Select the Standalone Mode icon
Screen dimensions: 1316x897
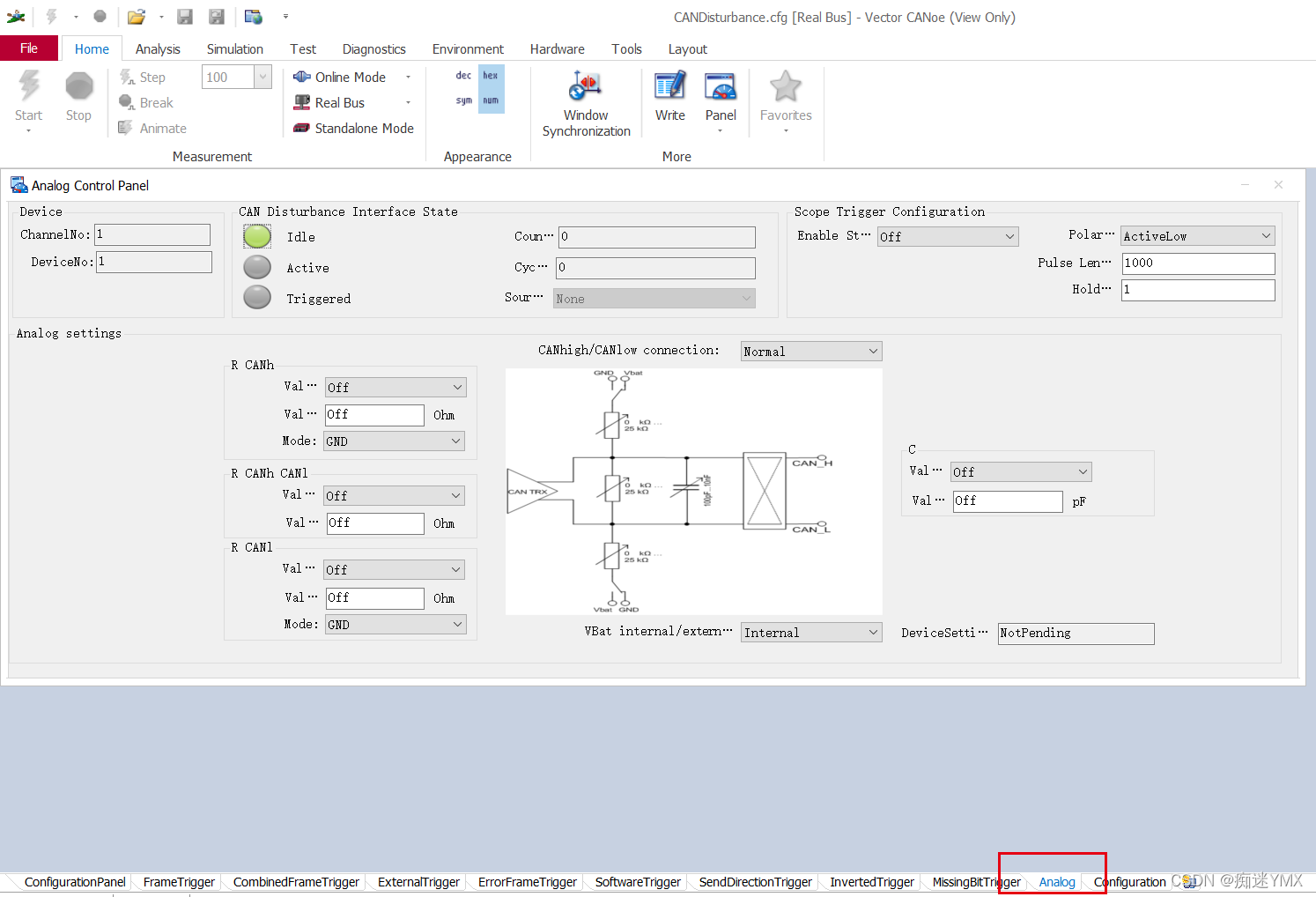click(302, 128)
